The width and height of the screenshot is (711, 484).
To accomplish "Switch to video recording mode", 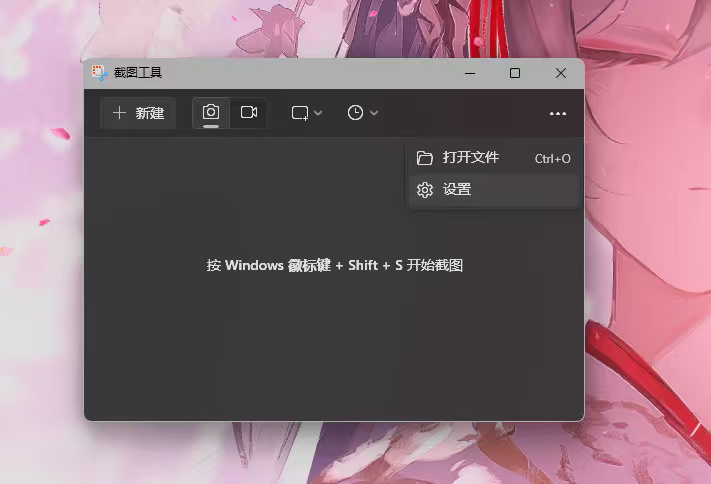I will 249,113.
